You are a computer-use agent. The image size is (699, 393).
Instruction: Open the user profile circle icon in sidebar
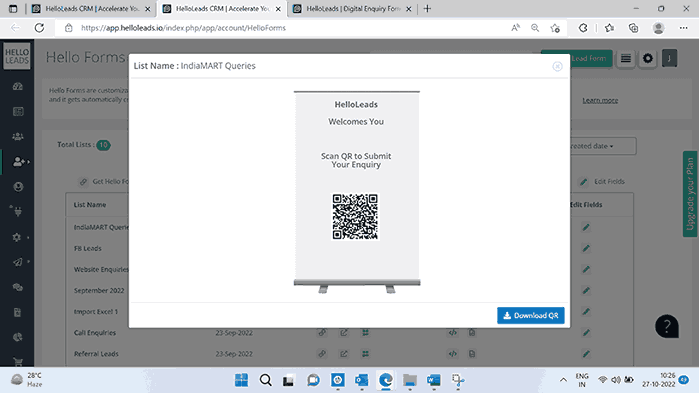pyautogui.click(x=18, y=187)
